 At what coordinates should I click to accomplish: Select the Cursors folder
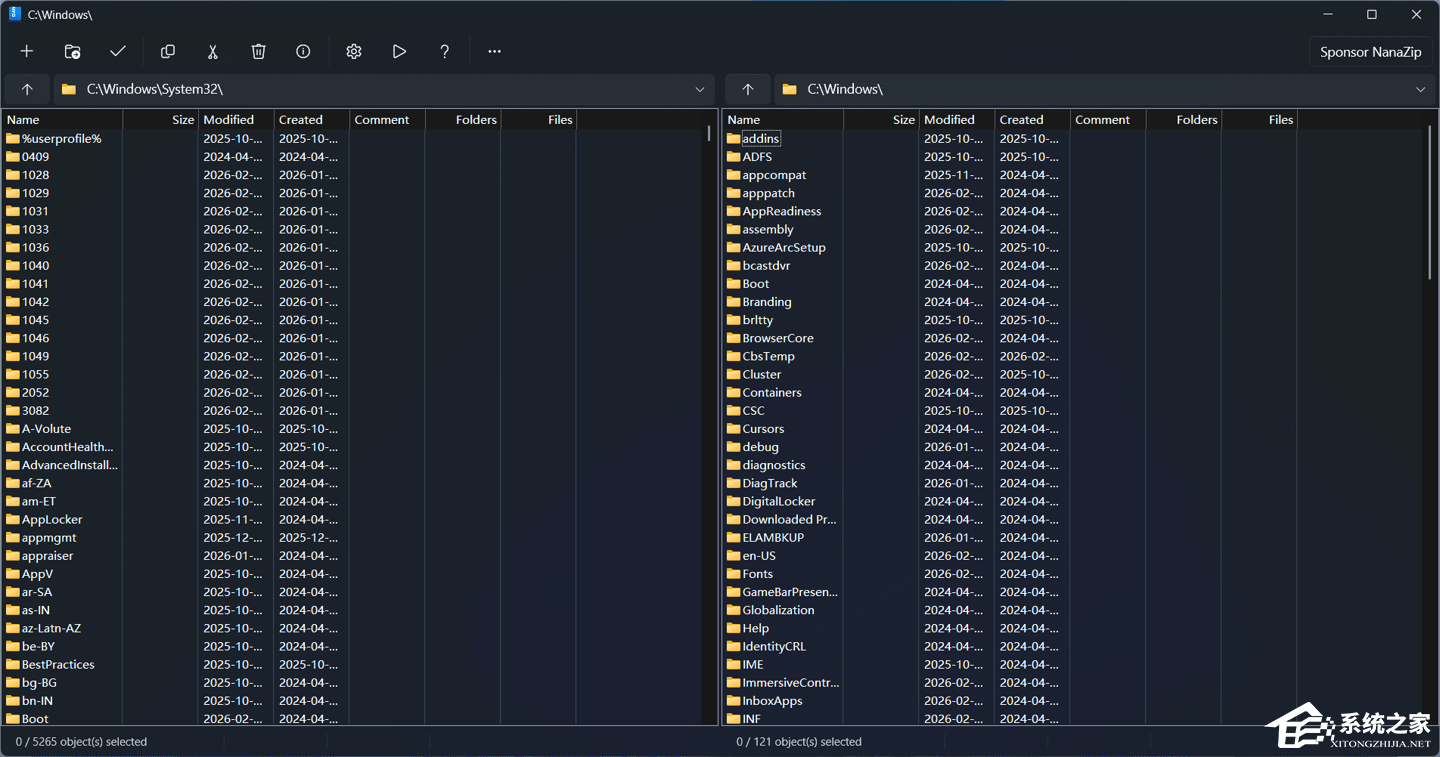[763, 428]
